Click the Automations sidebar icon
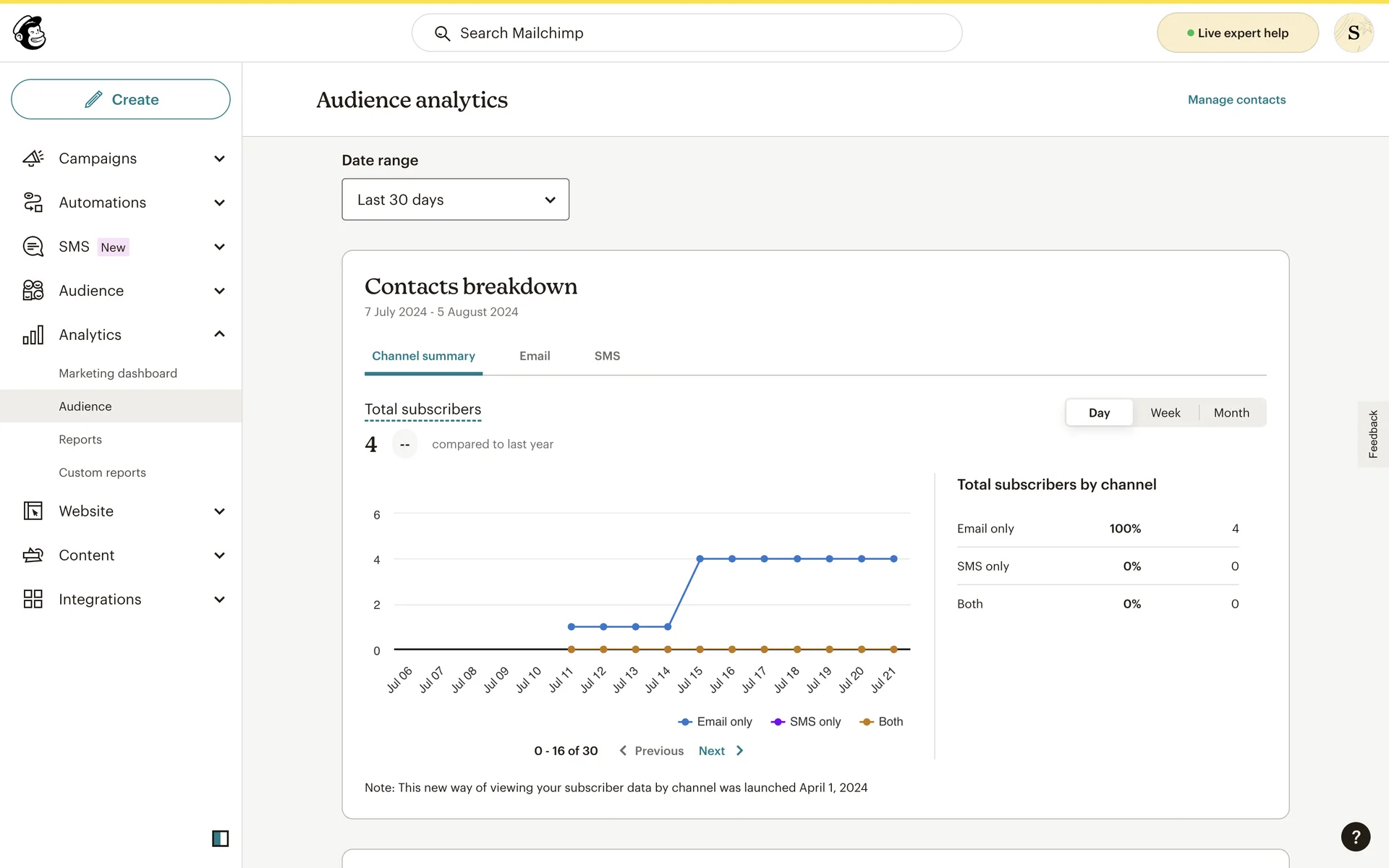The height and width of the screenshot is (868, 1389). click(x=33, y=203)
